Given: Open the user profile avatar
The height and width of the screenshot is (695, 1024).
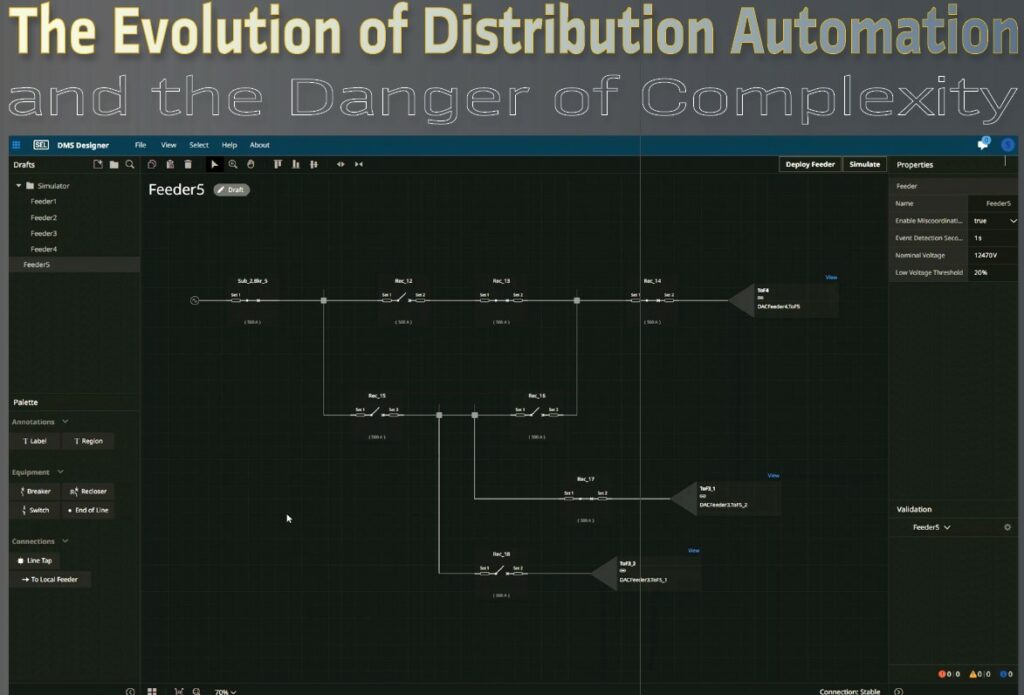Looking at the screenshot, I should (1008, 144).
